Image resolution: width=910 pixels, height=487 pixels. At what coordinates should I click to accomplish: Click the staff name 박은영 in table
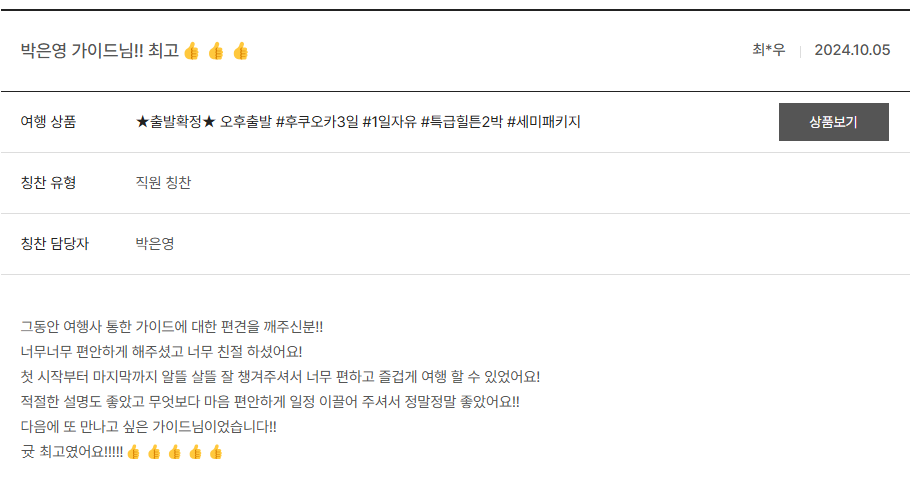pyautogui.click(x=155, y=244)
